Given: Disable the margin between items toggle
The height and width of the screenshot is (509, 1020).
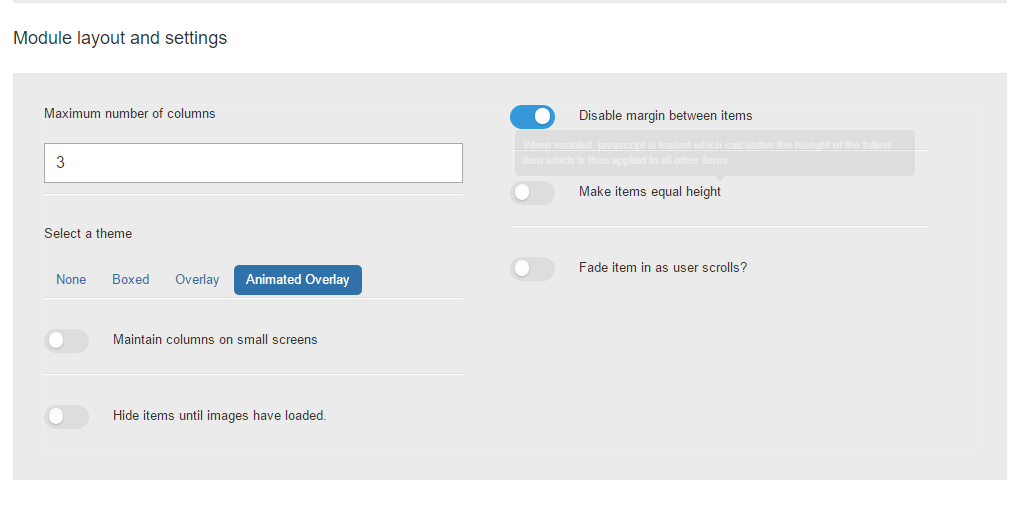Looking at the screenshot, I should tap(532, 117).
